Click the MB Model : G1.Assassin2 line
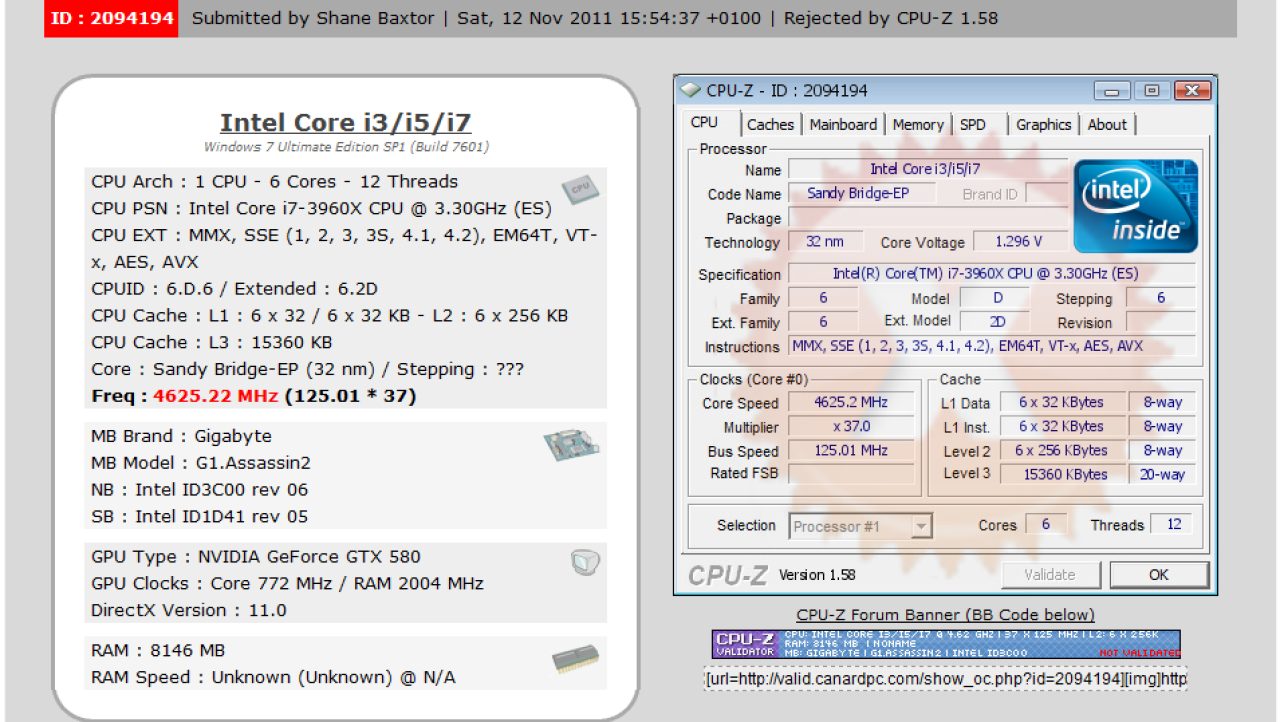The image size is (1280, 722). (200, 463)
